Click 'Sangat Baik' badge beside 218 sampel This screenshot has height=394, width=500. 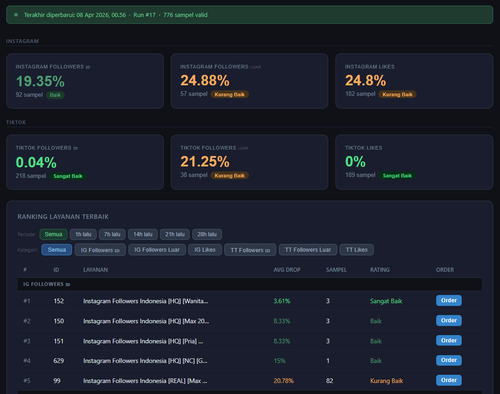tap(68, 176)
